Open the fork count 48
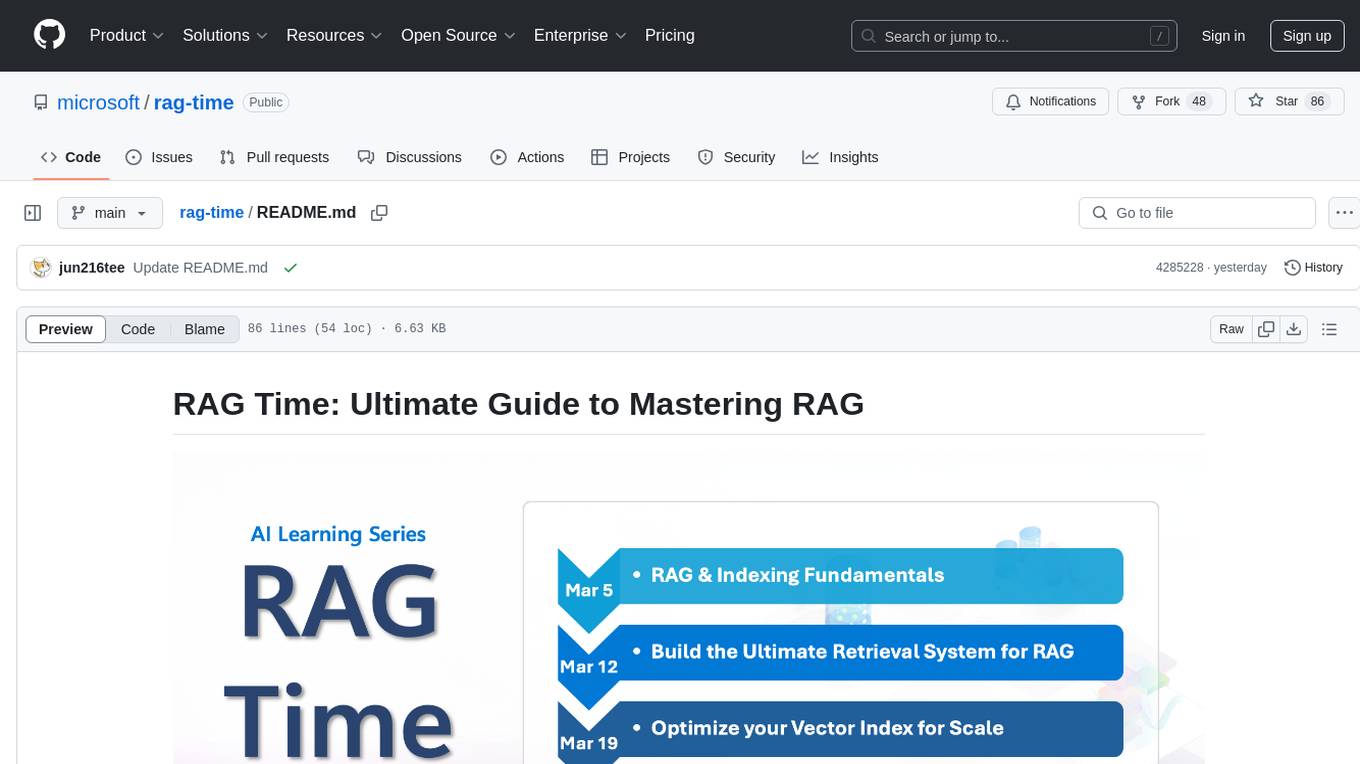The height and width of the screenshot is (764, 1360). pyautogui.click(x=1200, y=101)
